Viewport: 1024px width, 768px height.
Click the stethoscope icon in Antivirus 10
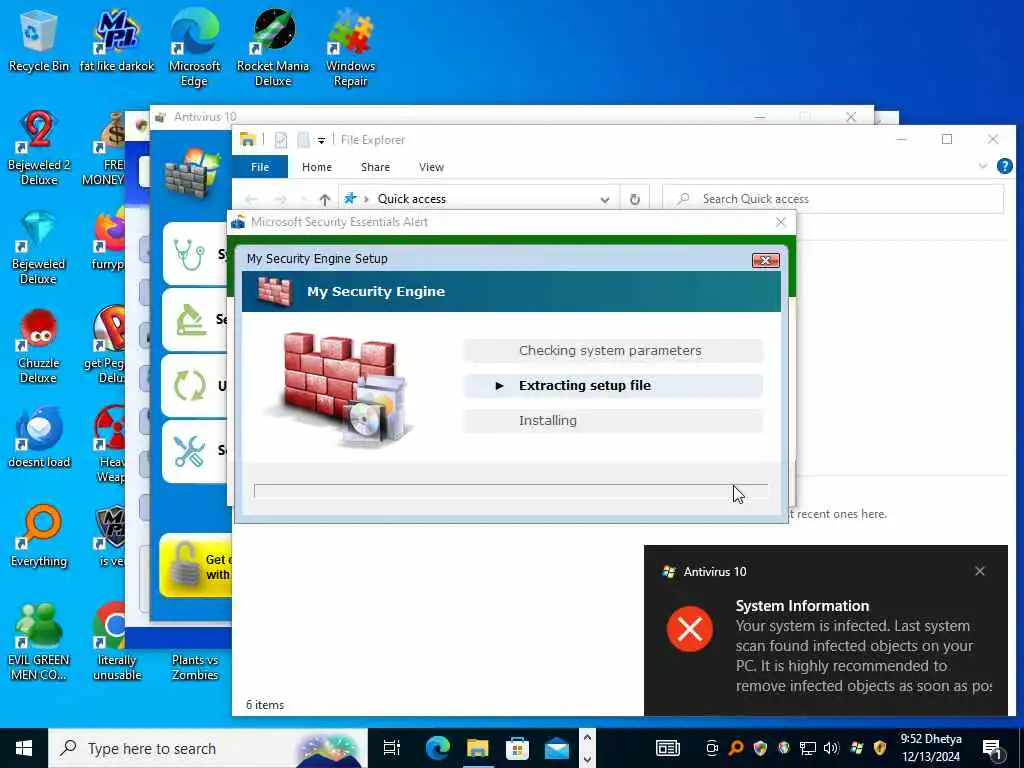point(189,254)
